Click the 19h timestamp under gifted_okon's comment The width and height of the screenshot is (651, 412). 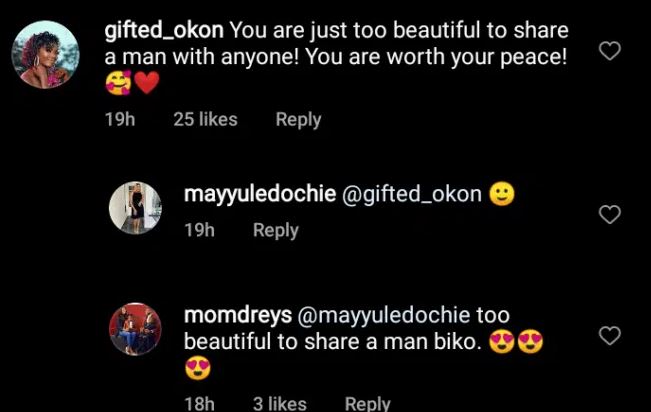pos(120,120)
